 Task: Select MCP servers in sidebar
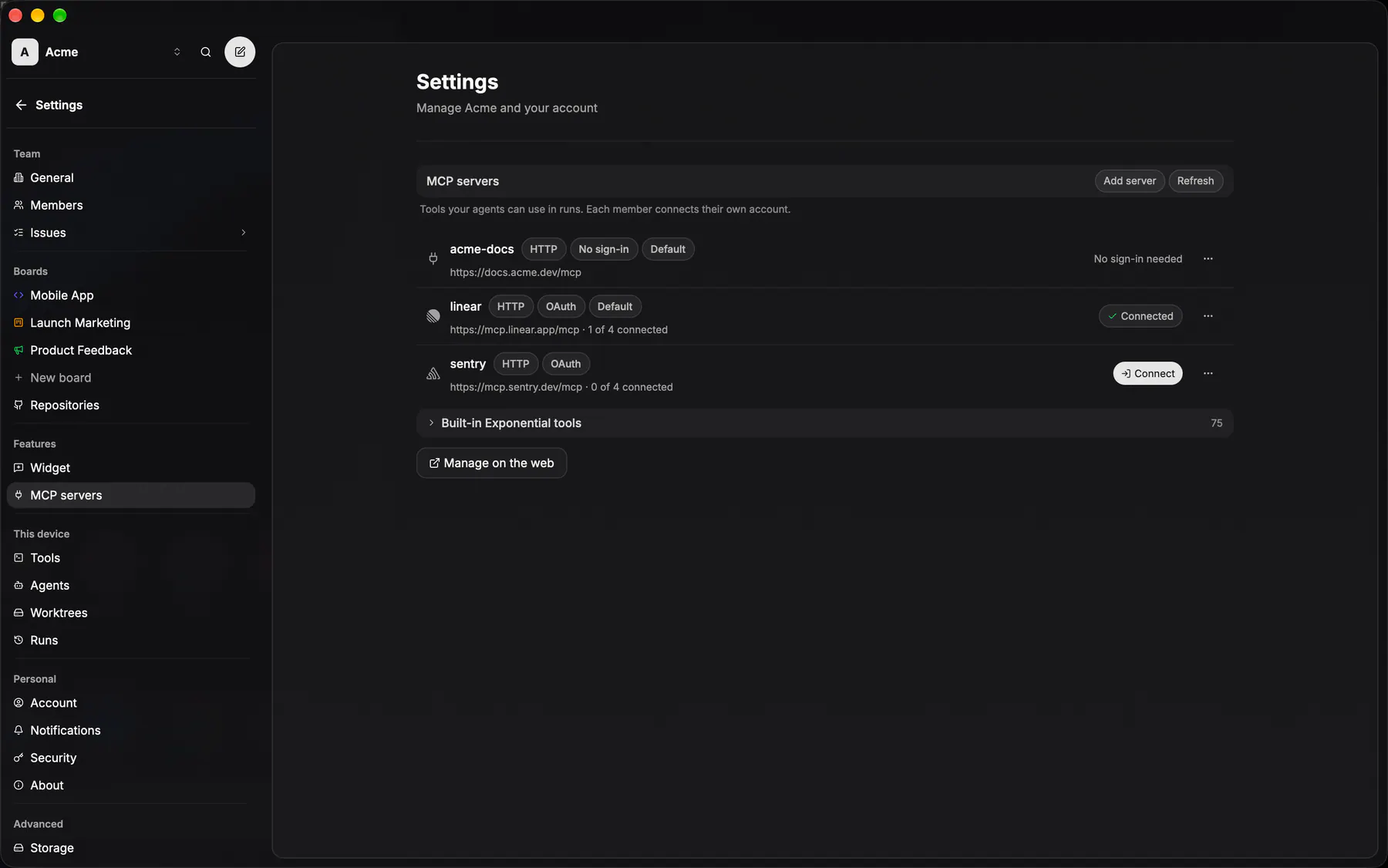click(x=130, y=496)
